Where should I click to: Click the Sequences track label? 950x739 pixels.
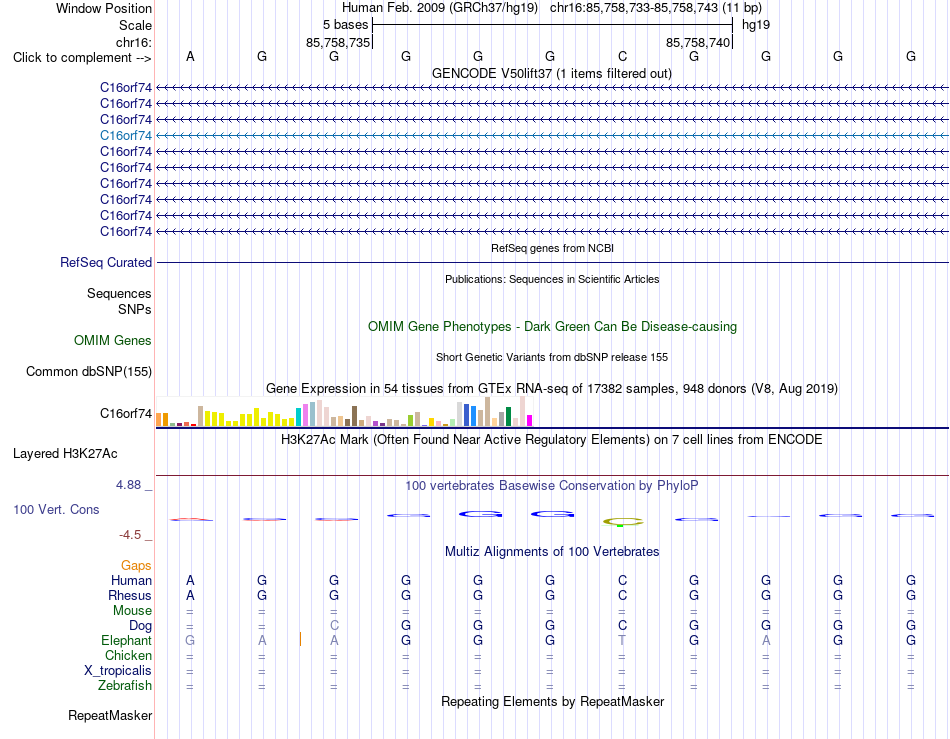click(119, 294)
